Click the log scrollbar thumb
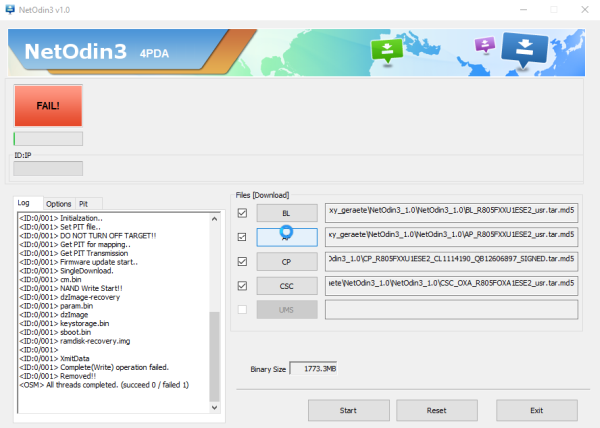 point(214,356)
